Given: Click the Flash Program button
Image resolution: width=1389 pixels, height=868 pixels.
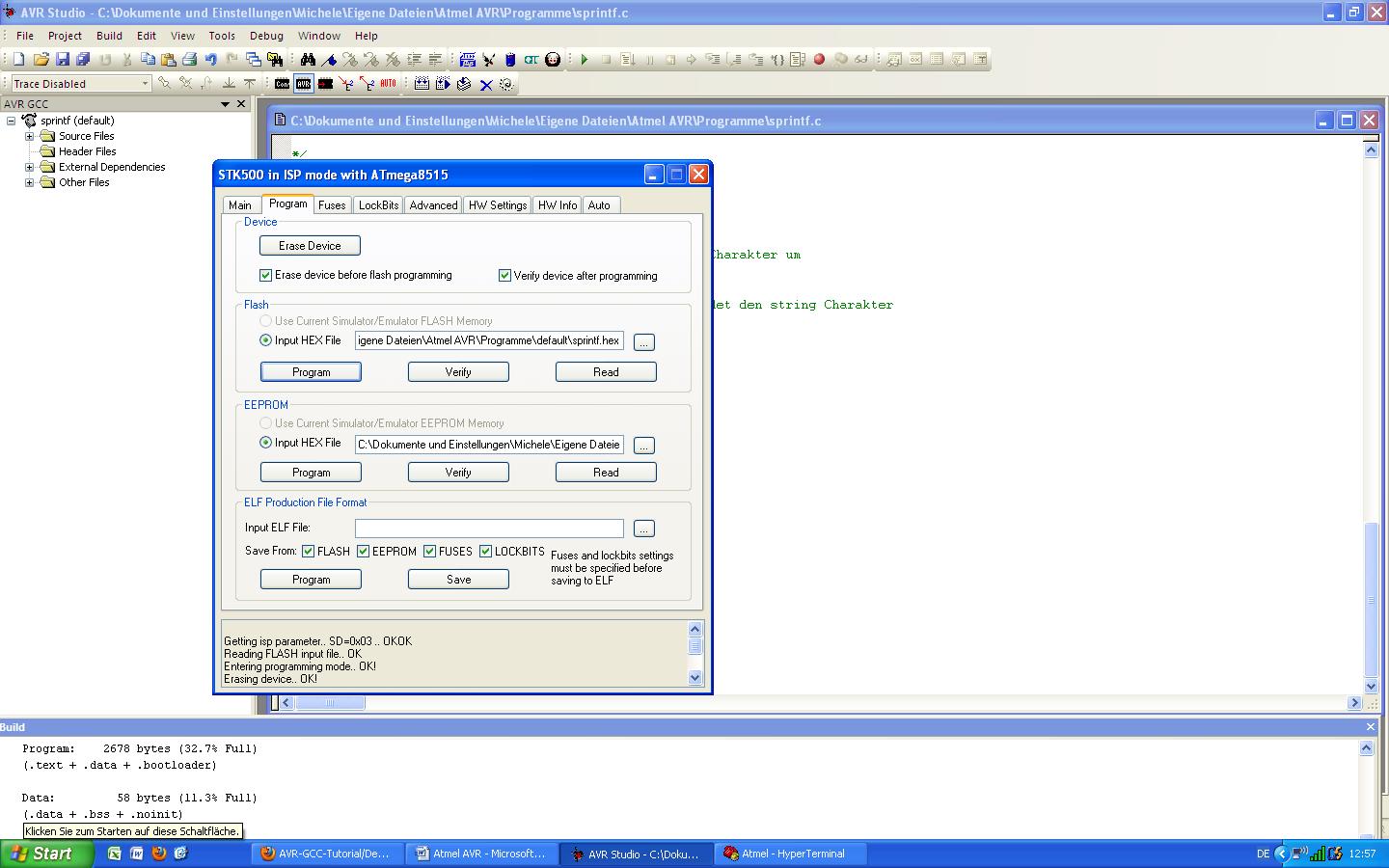Looking at the screenshot, I should (x=311, y=372).
